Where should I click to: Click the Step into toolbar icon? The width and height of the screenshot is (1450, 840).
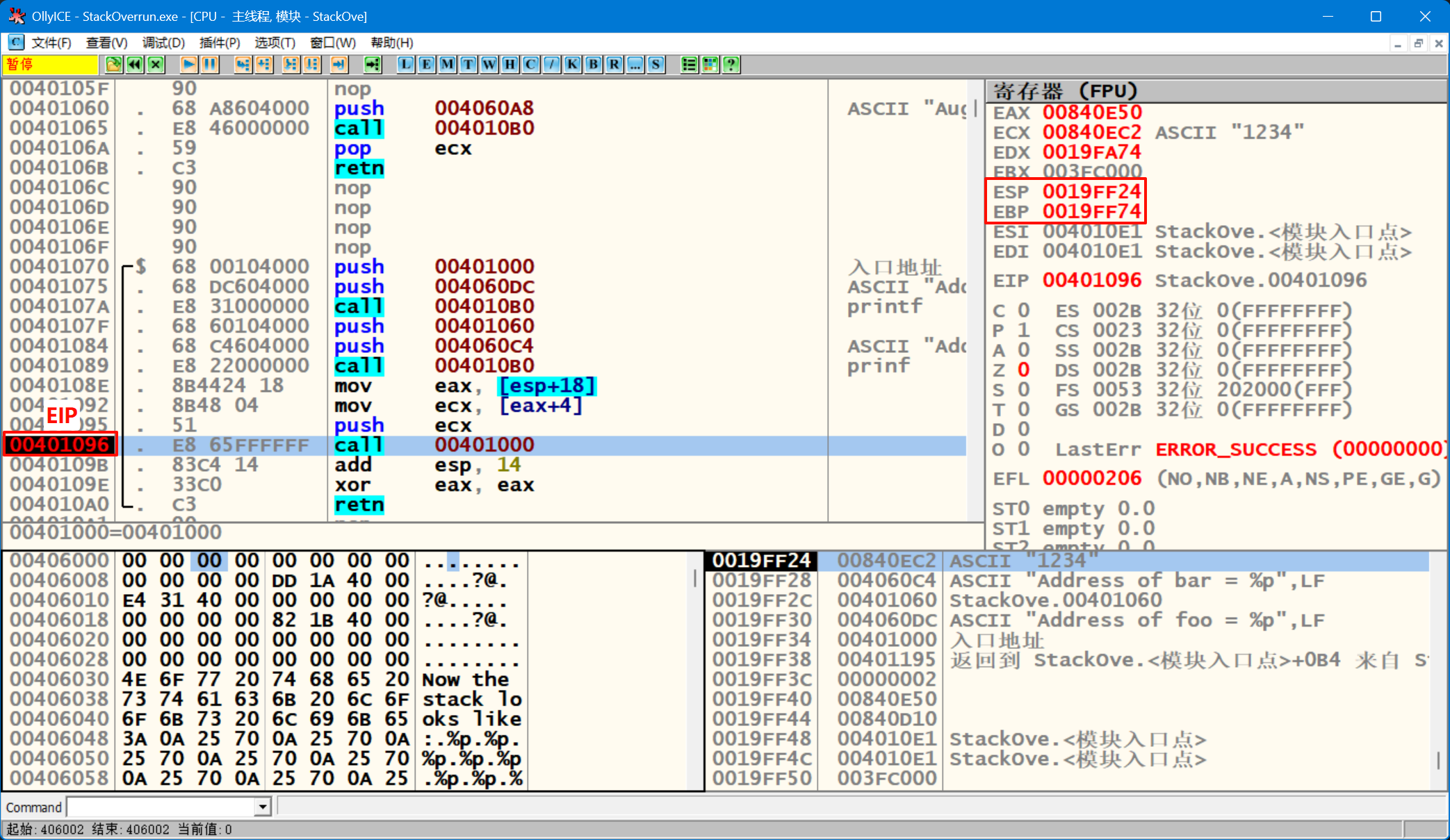(243, 65)
